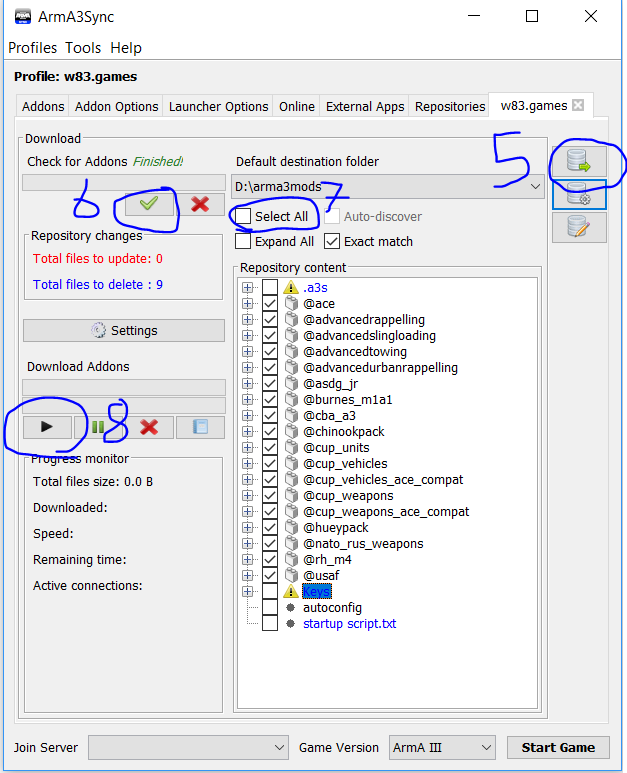
Task: Start addon download with play button
Action: [47, 427]
